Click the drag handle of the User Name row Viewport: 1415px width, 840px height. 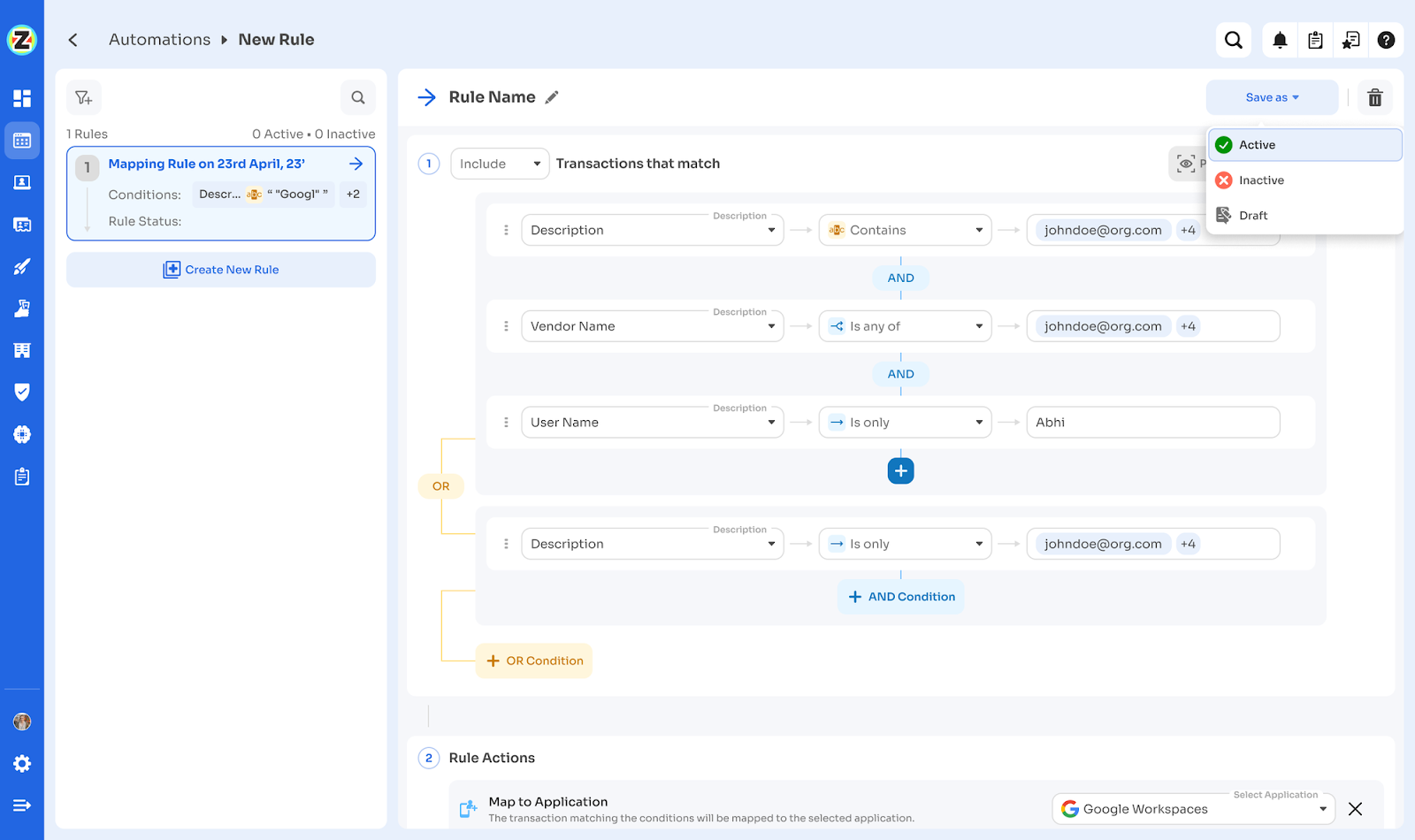click(x=506, y=423)
